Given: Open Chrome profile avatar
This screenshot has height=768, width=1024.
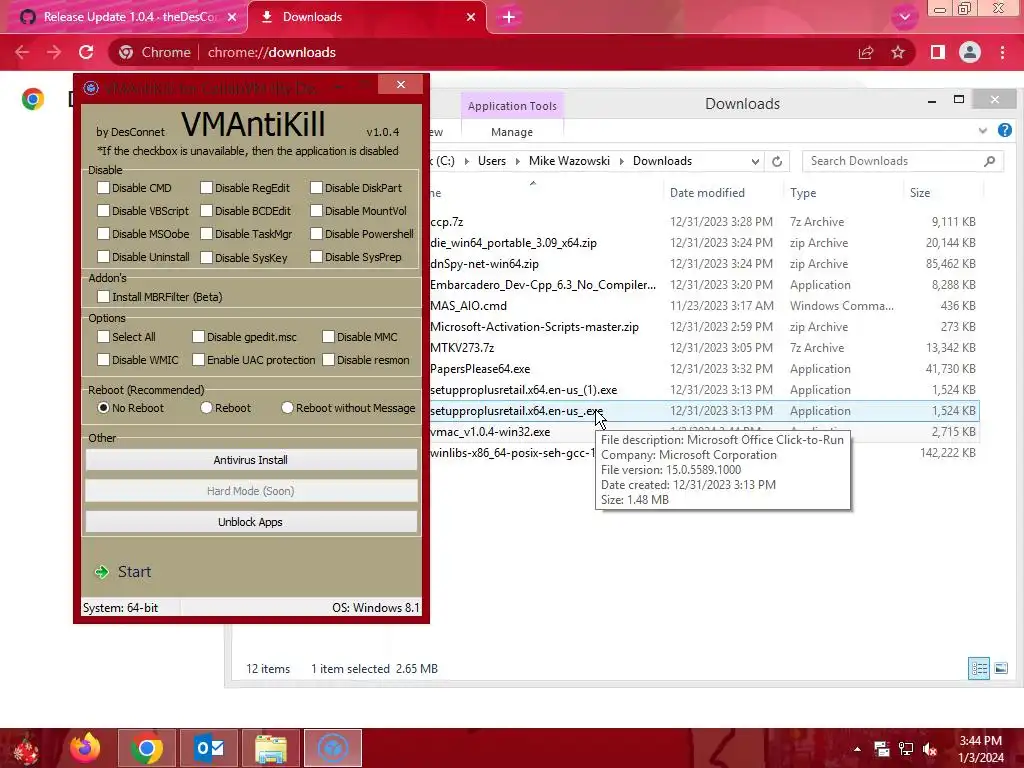Looking at the screenshot, I should click(x=970, y=52).
